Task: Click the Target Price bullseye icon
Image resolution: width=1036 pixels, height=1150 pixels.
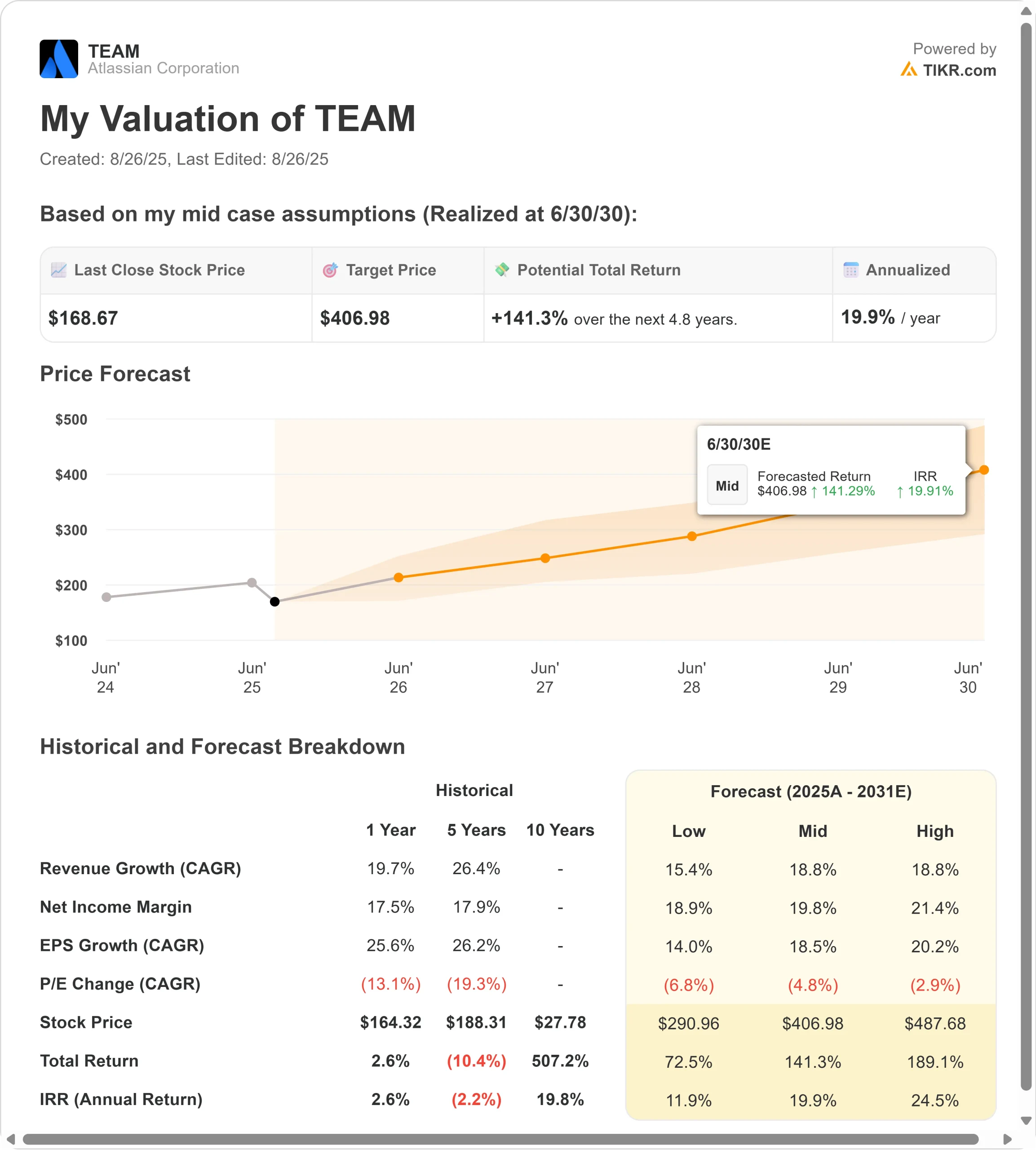Action: [330, 270]
